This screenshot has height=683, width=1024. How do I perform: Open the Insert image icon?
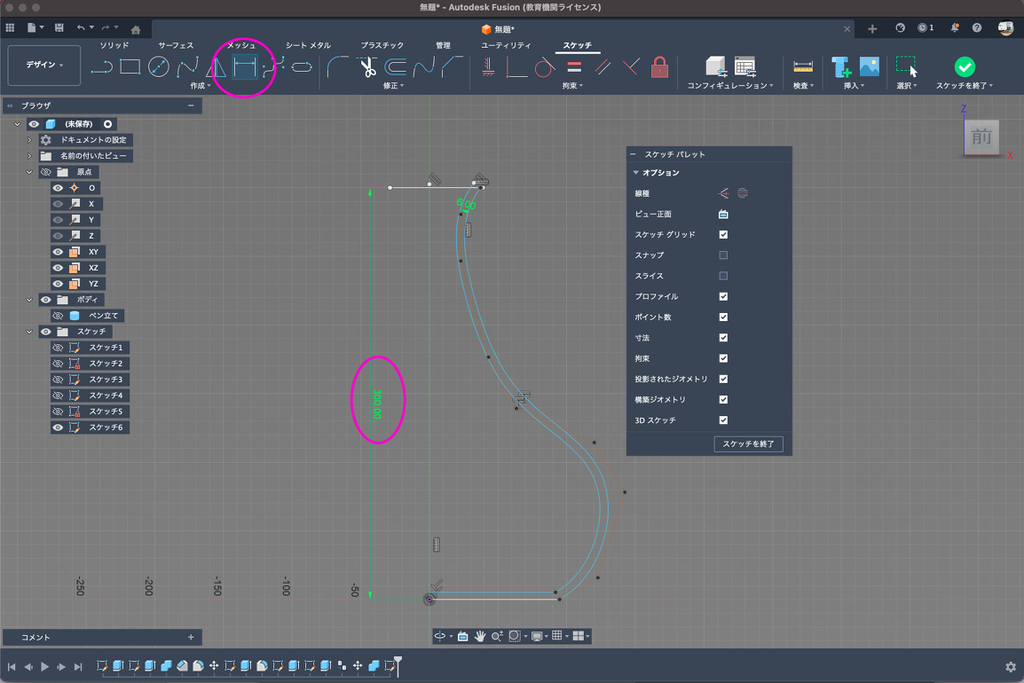[869, 67]
